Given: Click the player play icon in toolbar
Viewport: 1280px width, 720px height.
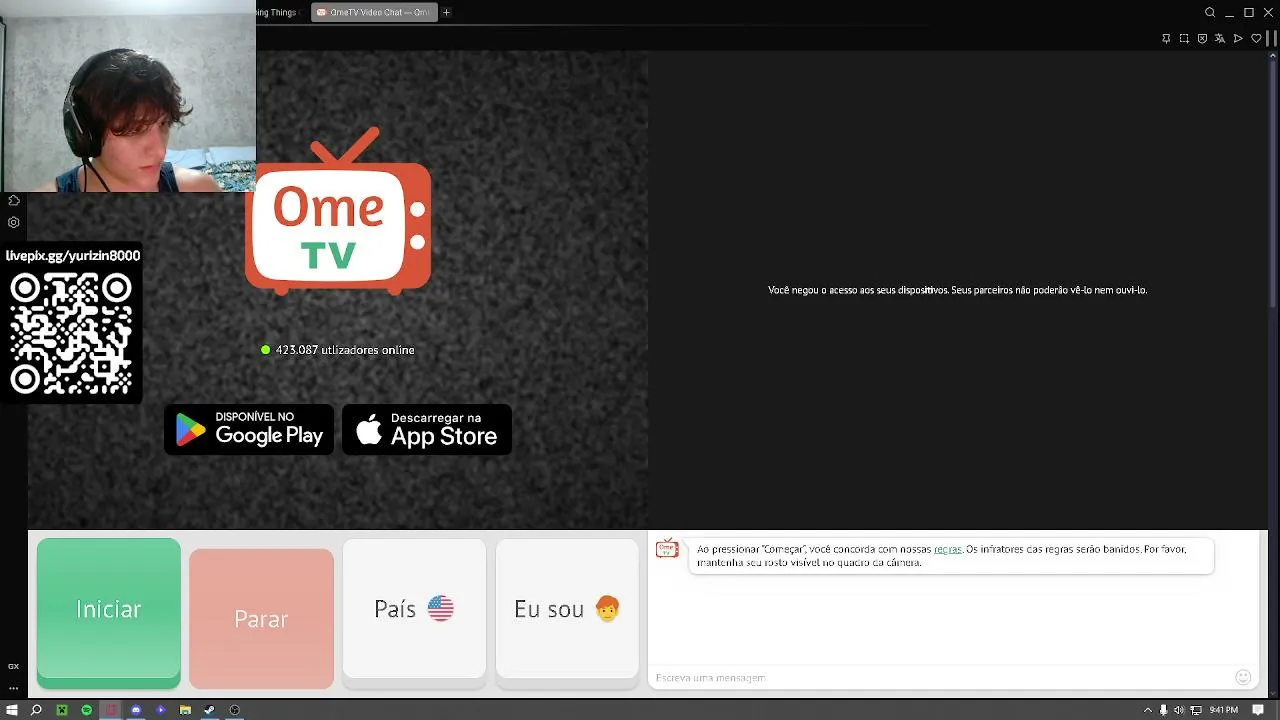Looking at the screenshot, I should [x=1238, y=38].
